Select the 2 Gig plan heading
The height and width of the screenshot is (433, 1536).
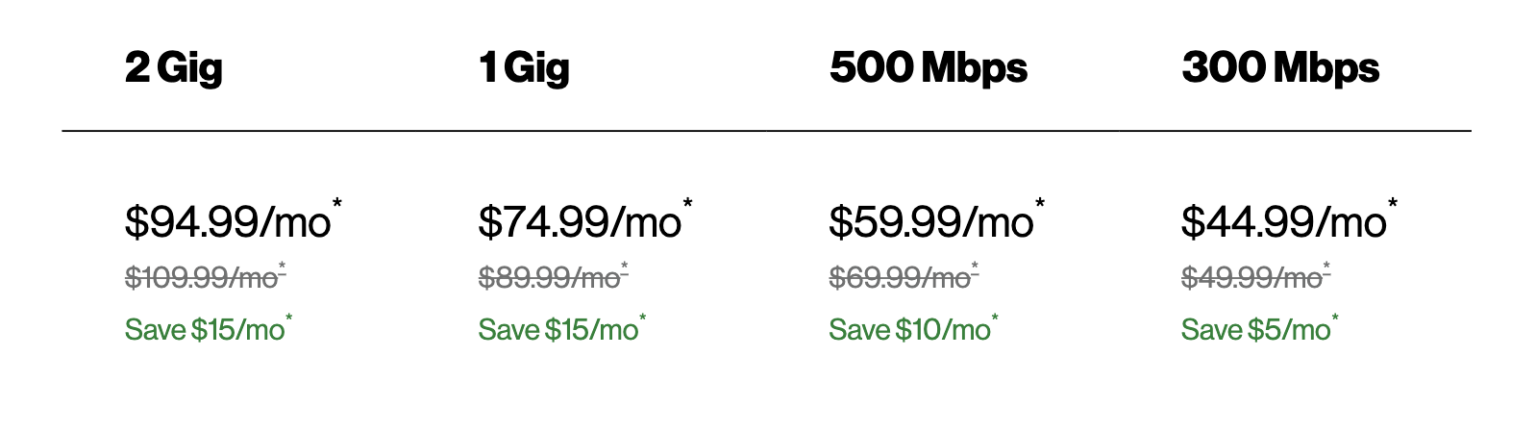(x=173, y=68)
